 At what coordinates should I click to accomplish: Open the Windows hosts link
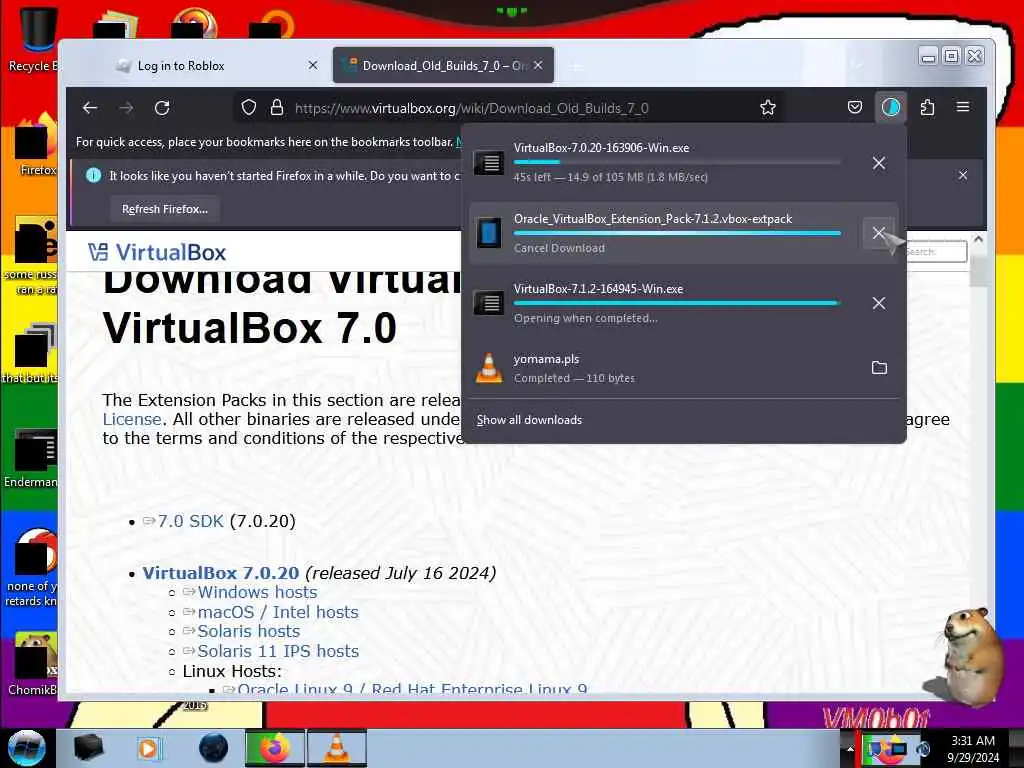(x=257, y=592)
